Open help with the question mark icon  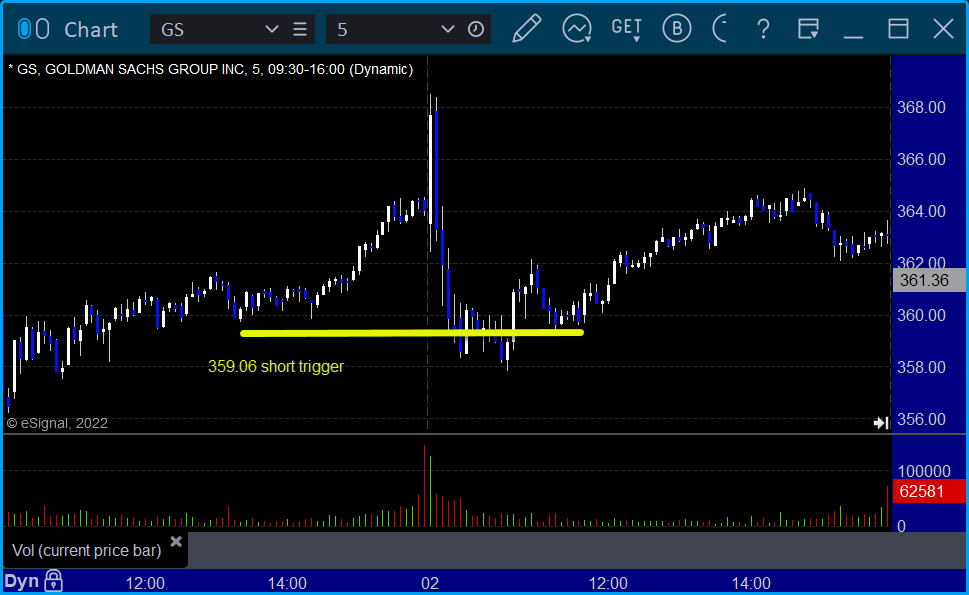763,28
